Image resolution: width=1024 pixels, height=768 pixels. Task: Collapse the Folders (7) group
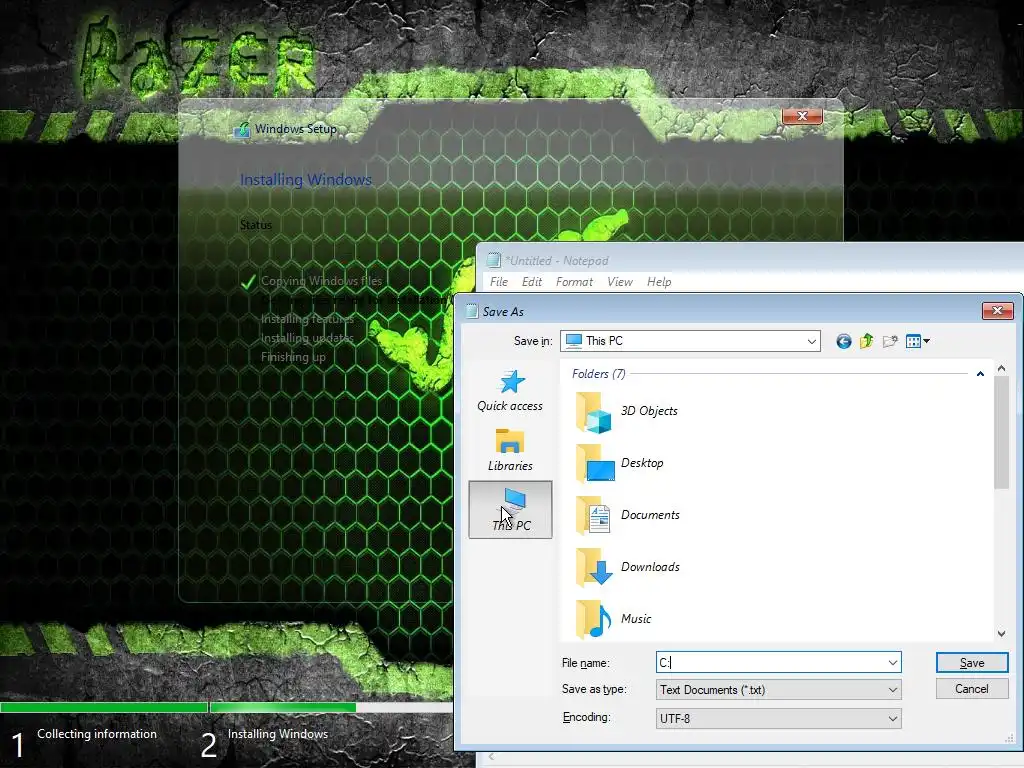[x=980, y=374]
